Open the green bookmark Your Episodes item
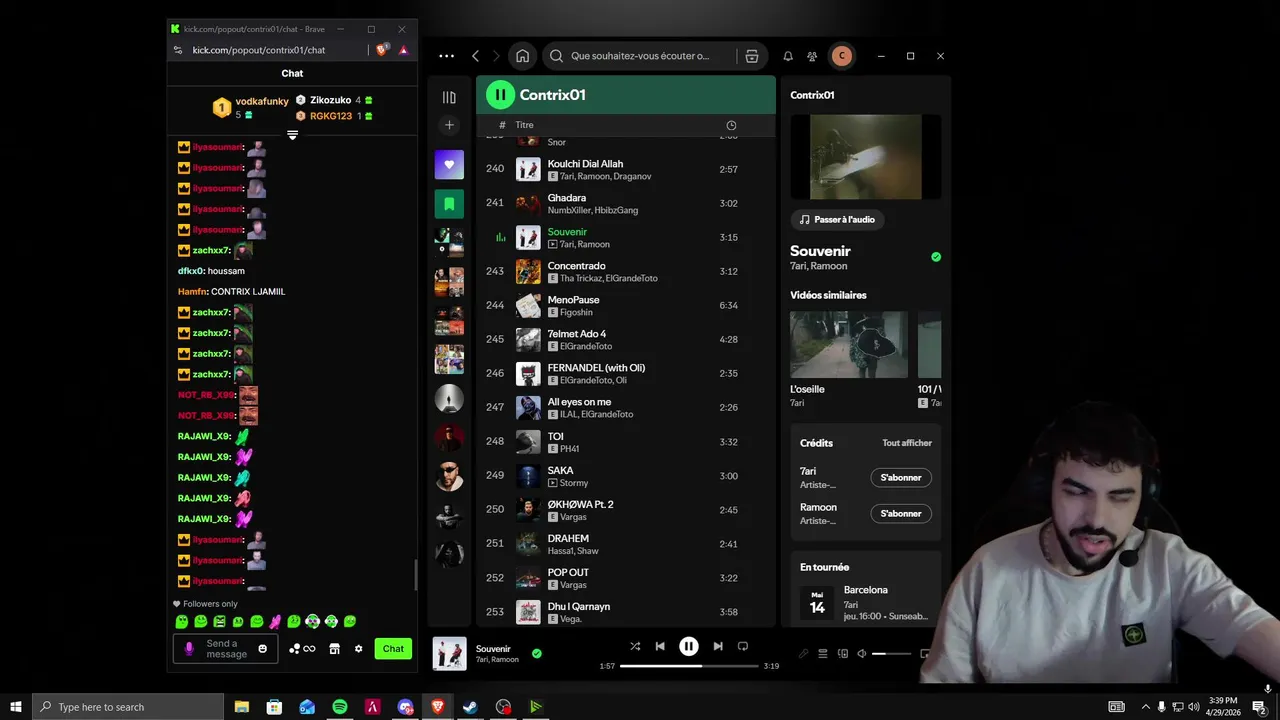The height and width of the screenshot is (720, 1280). tap(449, 204)
